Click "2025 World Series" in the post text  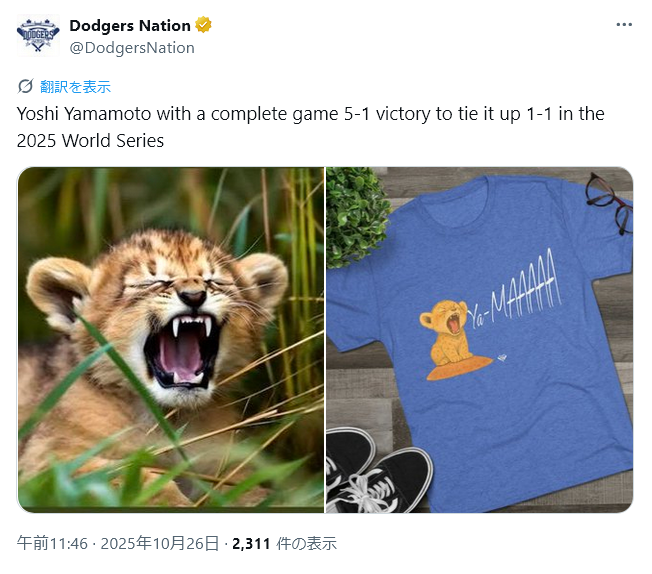90,141
